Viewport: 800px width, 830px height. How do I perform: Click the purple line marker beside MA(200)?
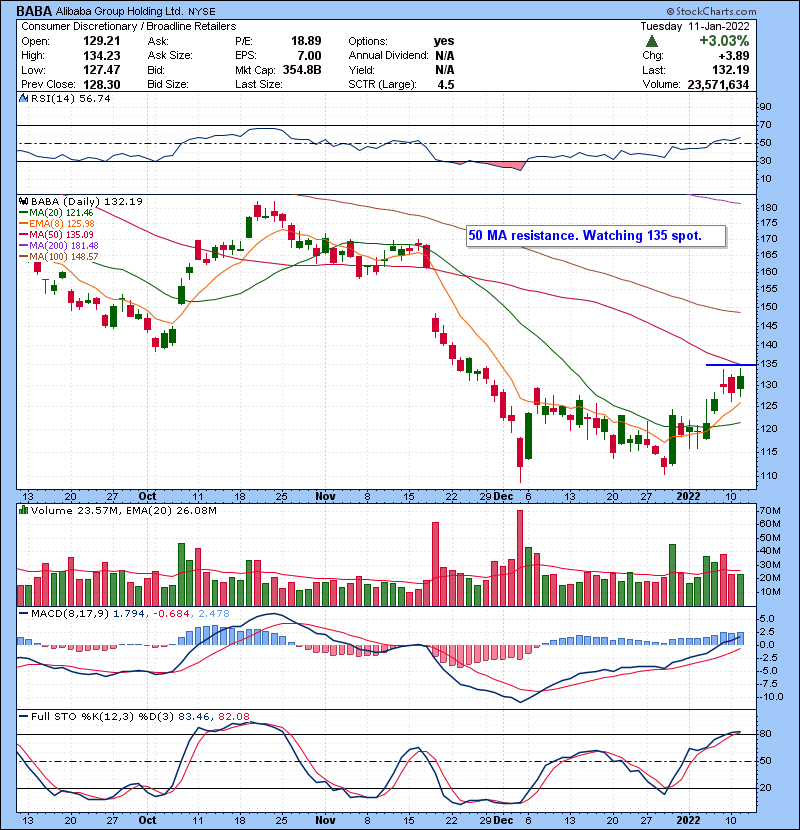pos(23,246)
